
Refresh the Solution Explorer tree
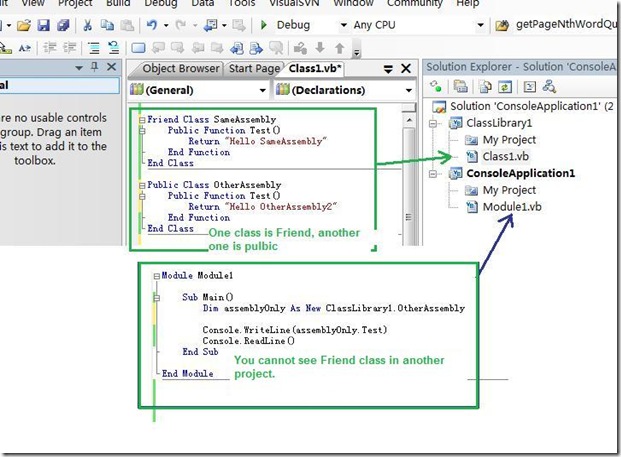[505, 86]
